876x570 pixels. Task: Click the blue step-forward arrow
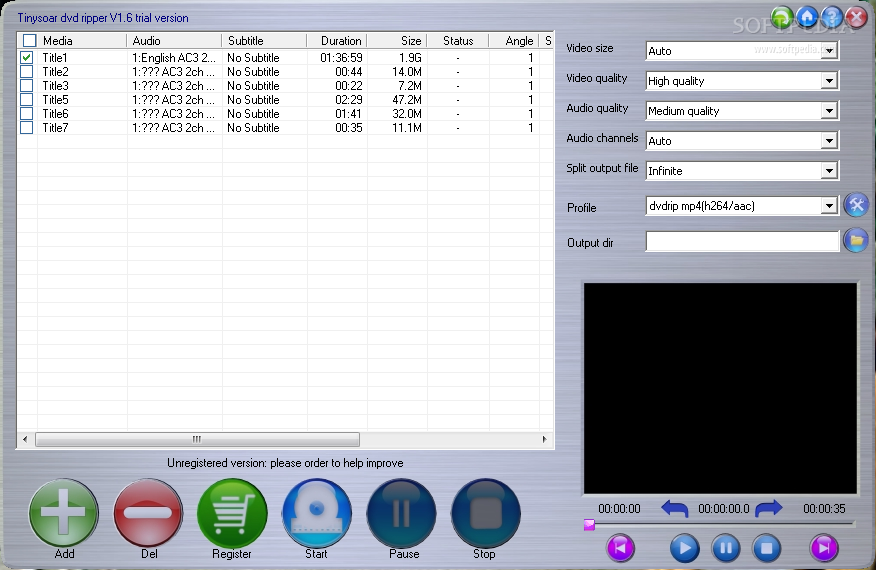(x=769, y=509)
